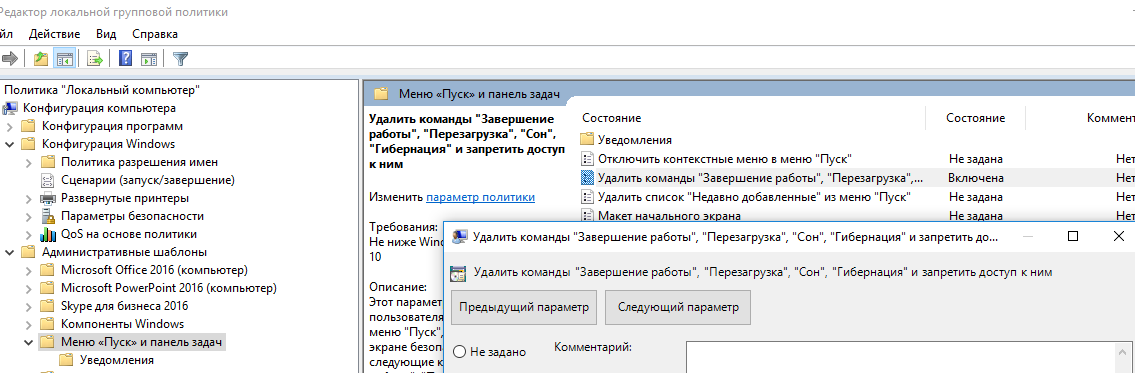Collapse Меню «Пуск» и панель задач node
The image size is (1135, 373).
(29, 342)
